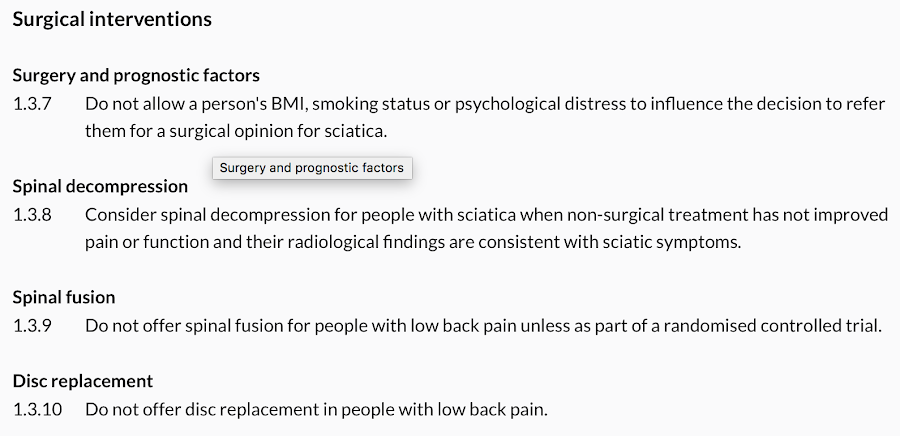Click recommendation number 1.3.7
The height and width of the screenshot is (436, 900).
tap(32, 104)
